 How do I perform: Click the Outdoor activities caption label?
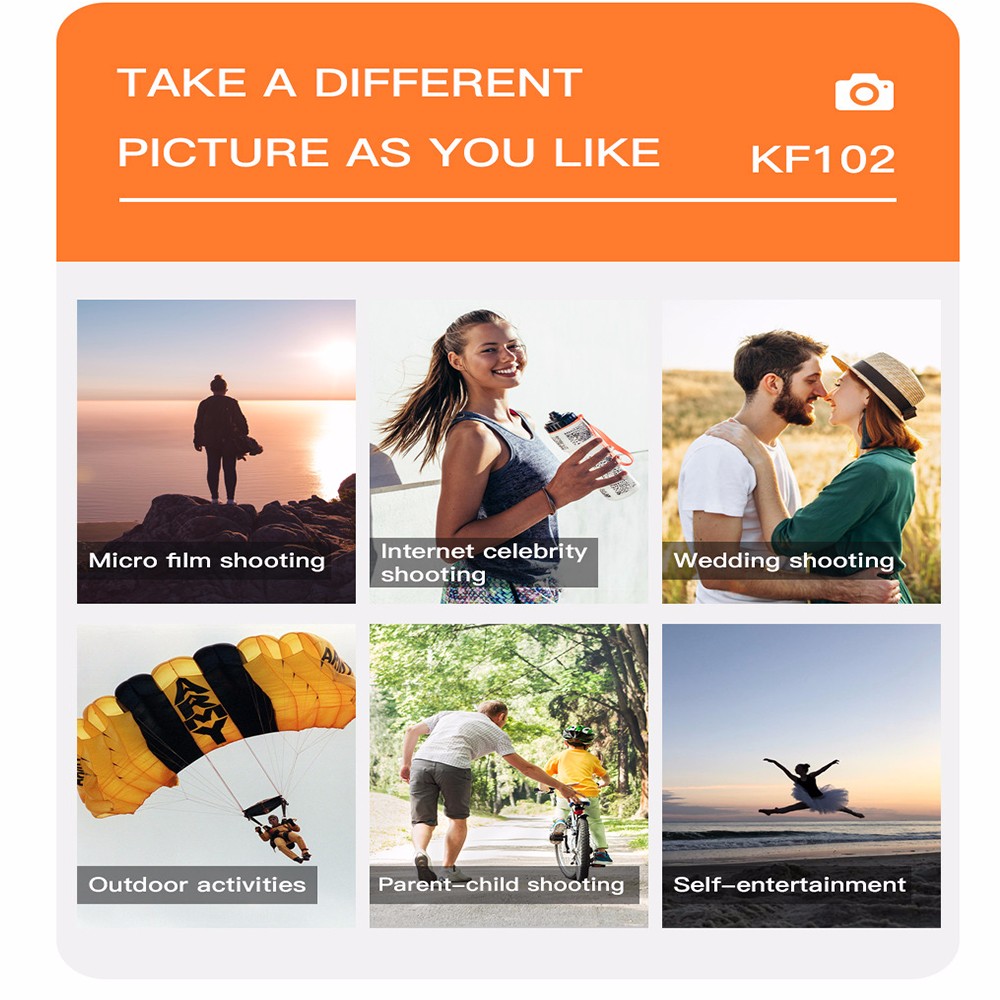pos(197,885)
